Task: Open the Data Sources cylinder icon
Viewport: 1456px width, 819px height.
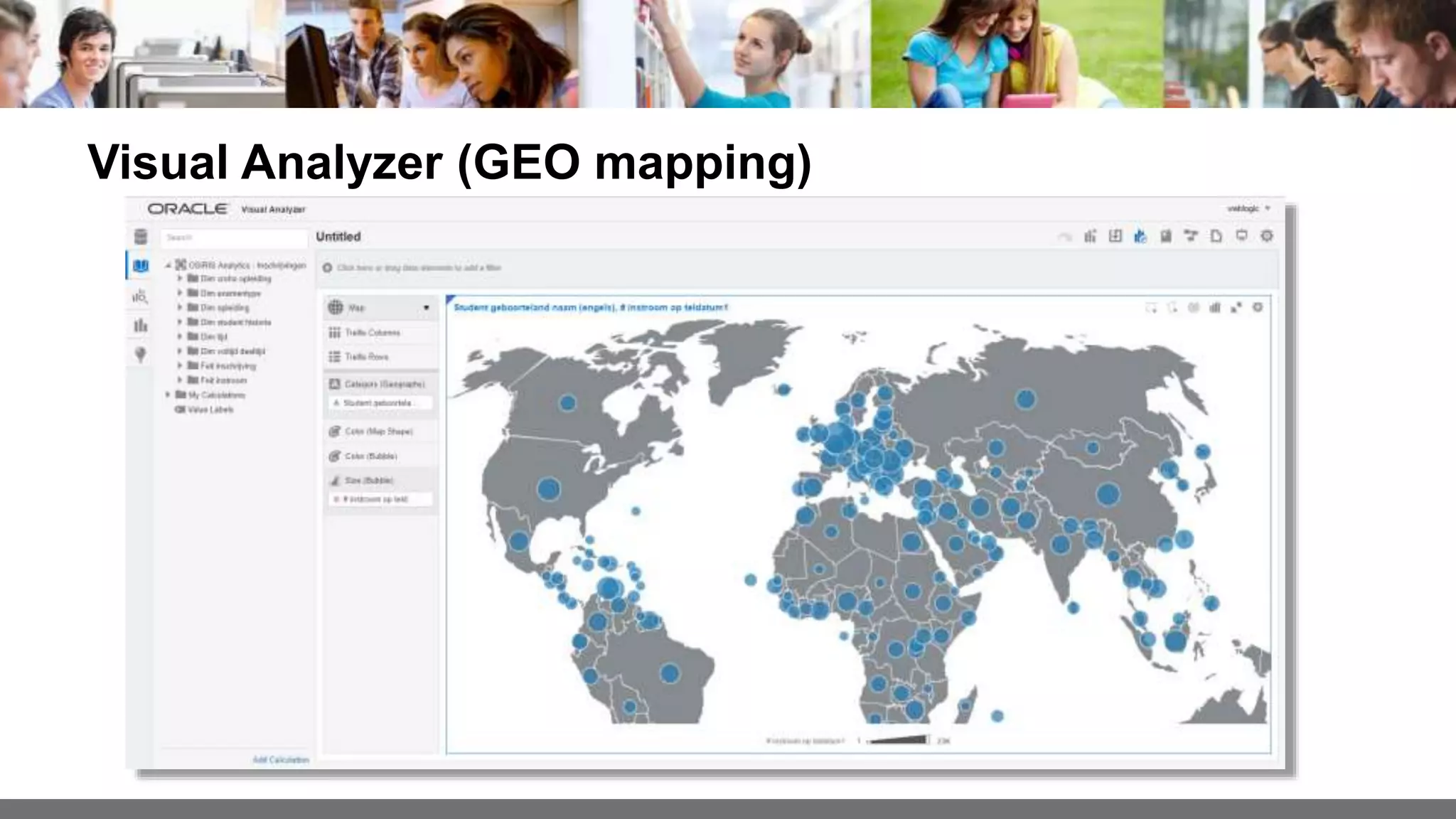Action: 141,237
